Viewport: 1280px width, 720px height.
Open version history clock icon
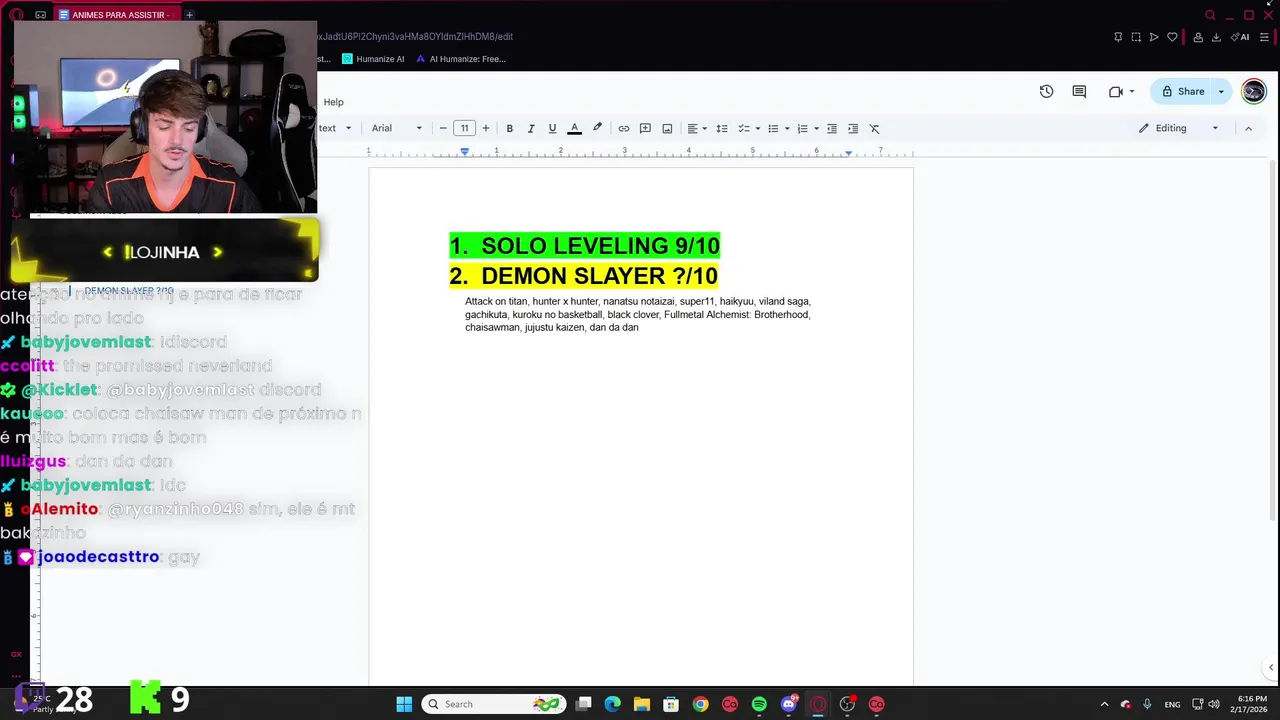pos(1046,91)
